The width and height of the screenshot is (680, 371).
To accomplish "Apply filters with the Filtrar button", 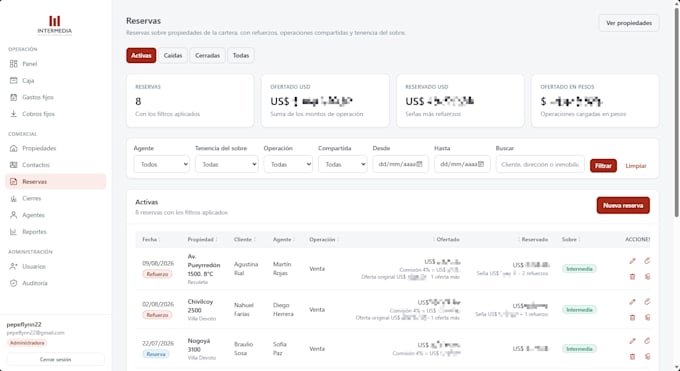I will click(x=603, y=166).
